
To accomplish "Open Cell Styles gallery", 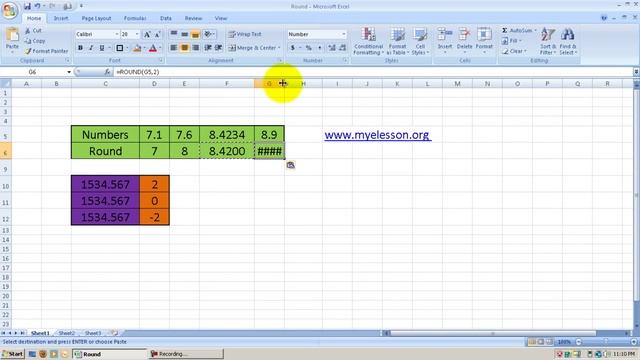I will click(x=420, y=41).
